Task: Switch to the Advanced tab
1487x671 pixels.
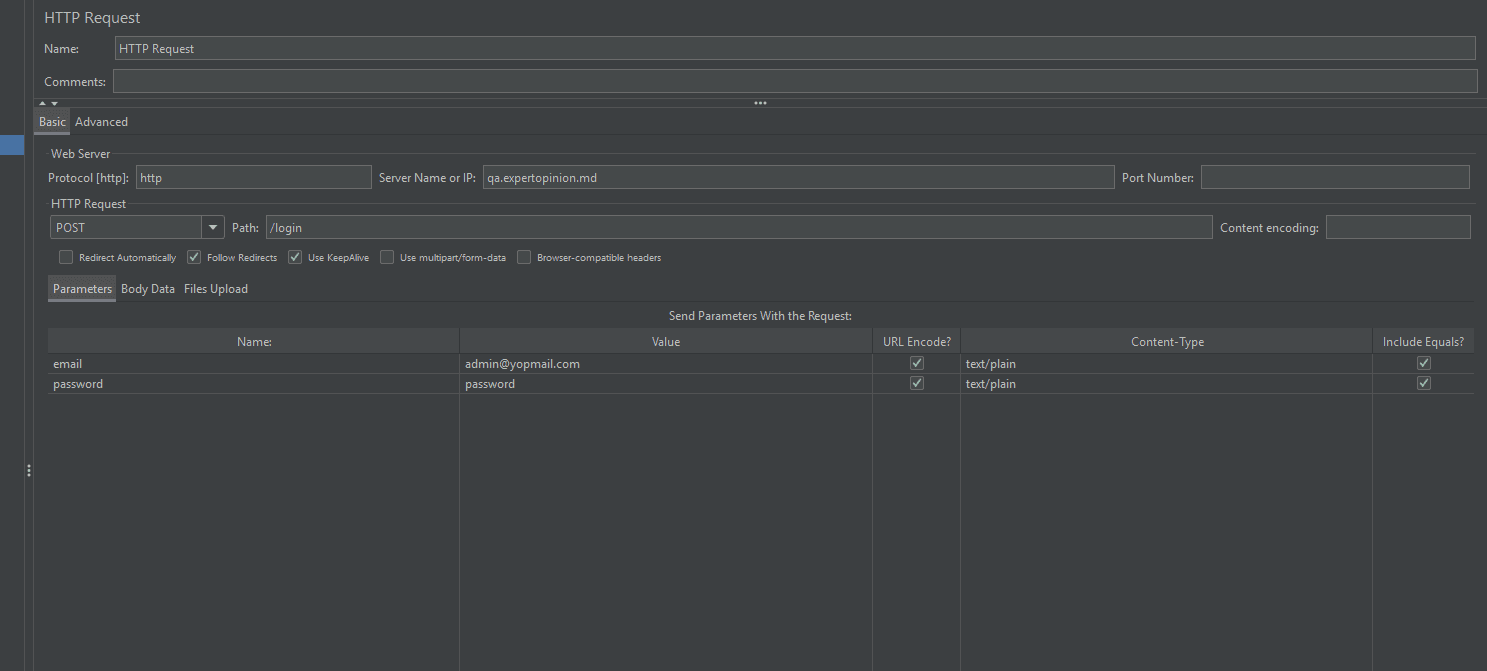Action: (101, 122)
